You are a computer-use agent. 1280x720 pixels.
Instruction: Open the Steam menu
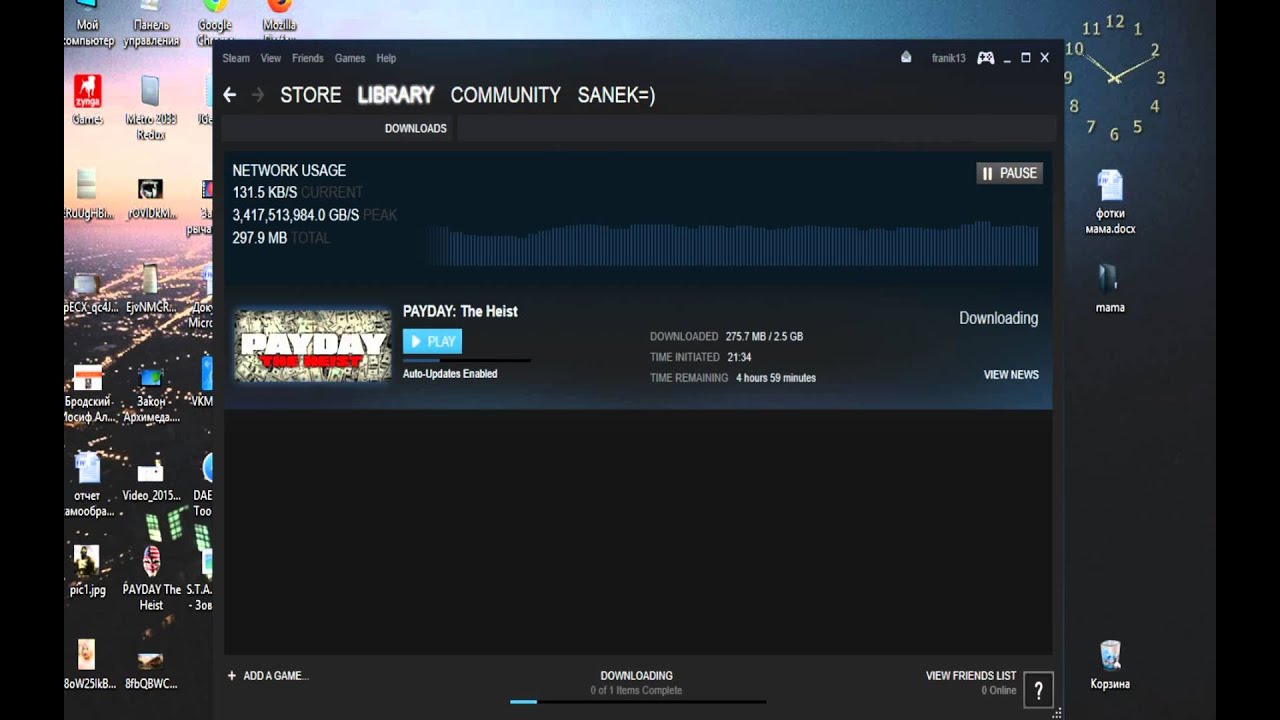236,58
